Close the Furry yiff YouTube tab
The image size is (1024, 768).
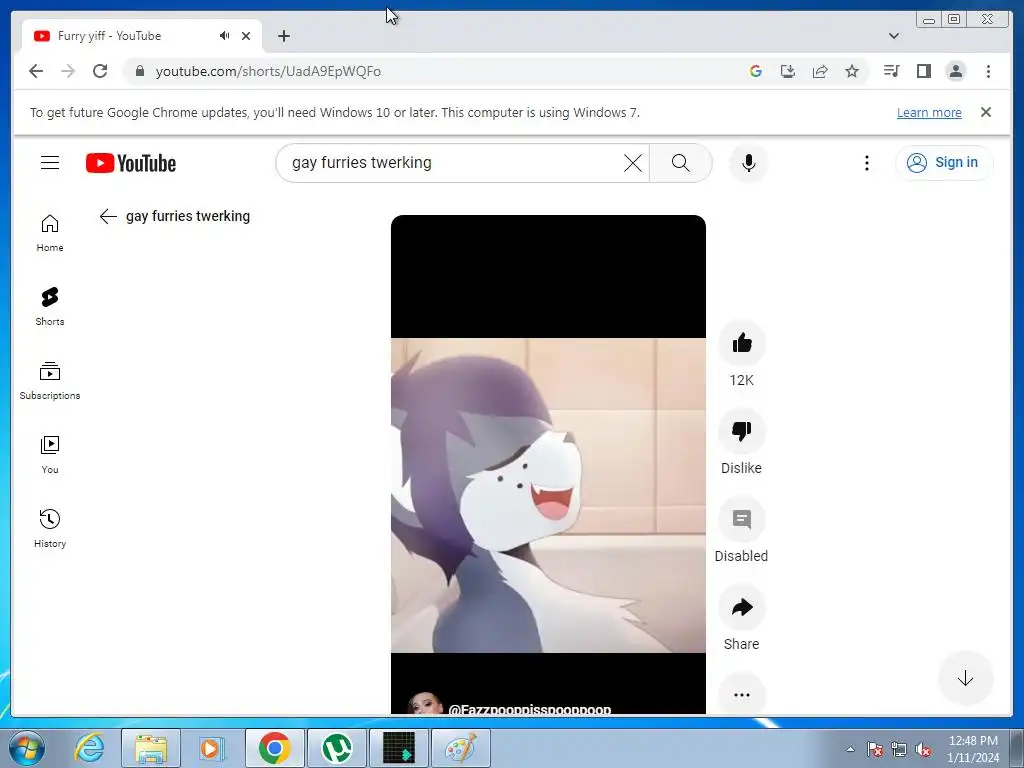pos(246,36)
